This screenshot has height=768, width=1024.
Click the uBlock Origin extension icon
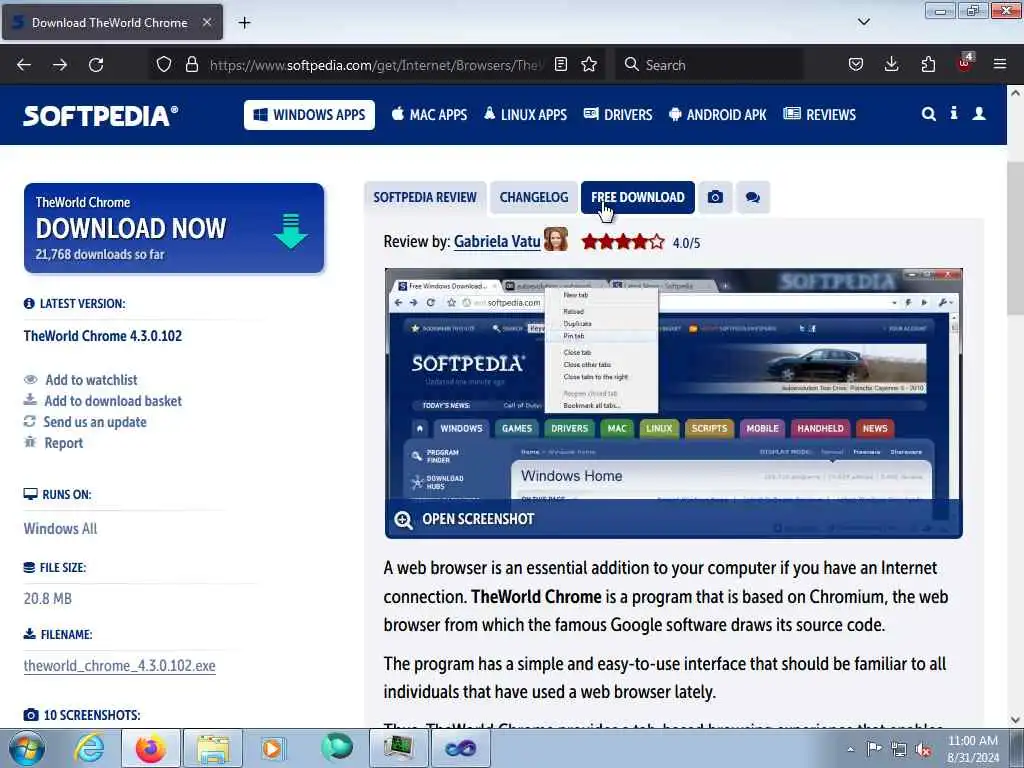coord(965,63)
